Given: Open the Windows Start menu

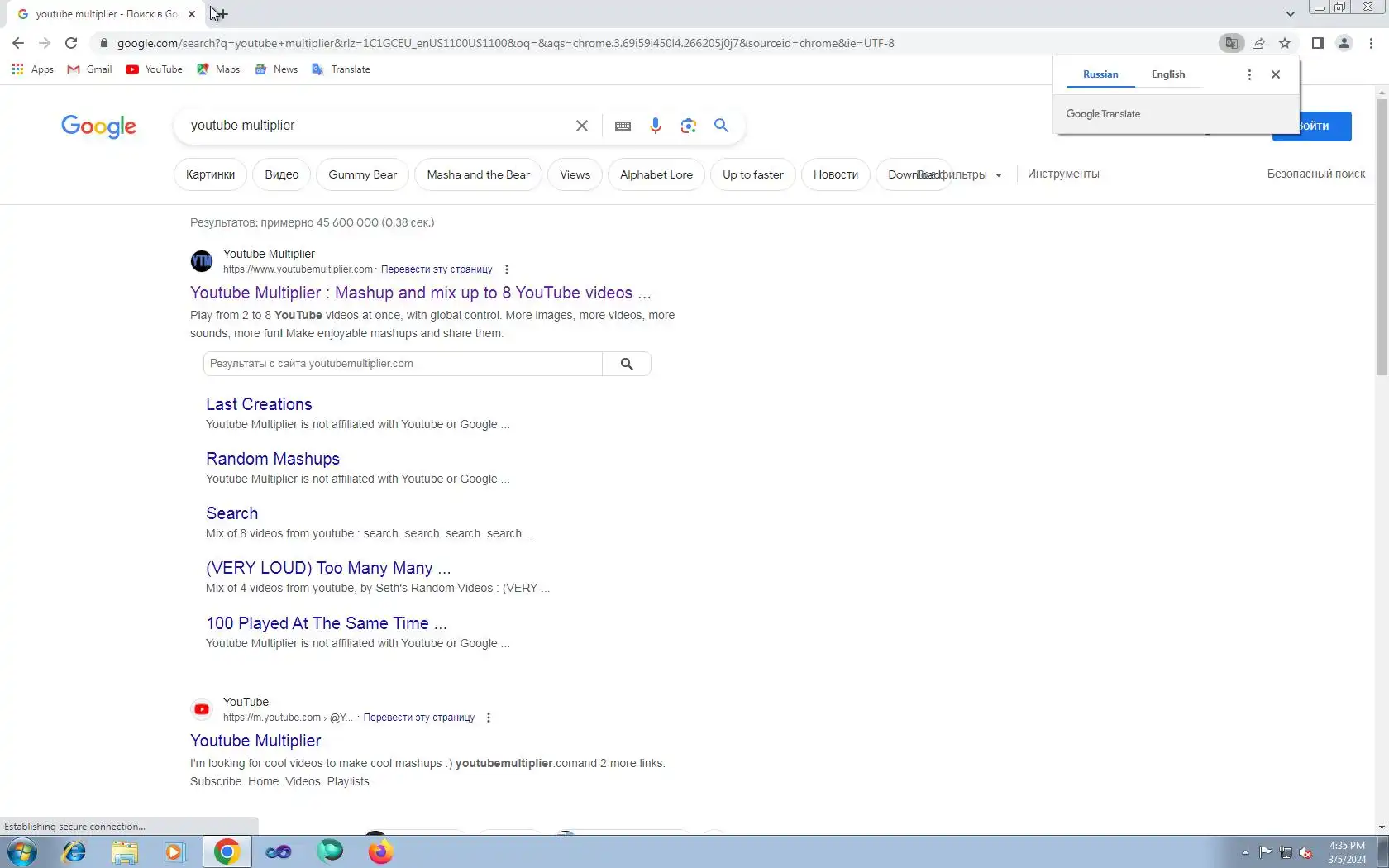Looking at the screenshot, I should [22, 851].
